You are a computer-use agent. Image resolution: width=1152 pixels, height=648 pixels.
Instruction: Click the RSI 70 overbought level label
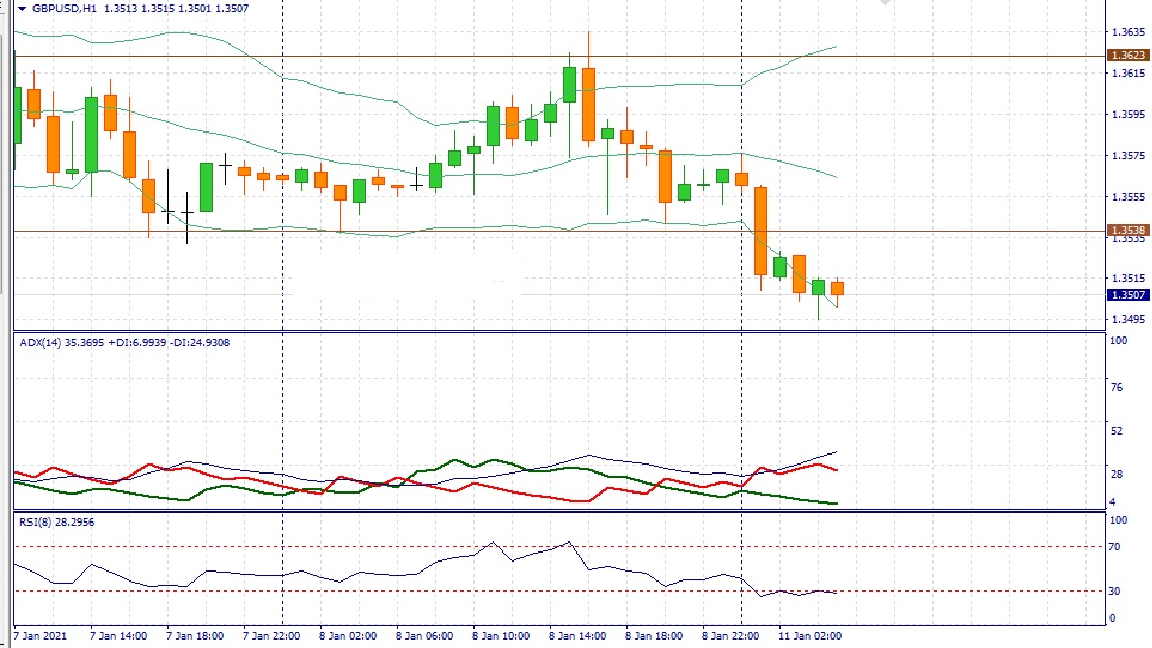pyautogui.click(x=1113, y=547)
